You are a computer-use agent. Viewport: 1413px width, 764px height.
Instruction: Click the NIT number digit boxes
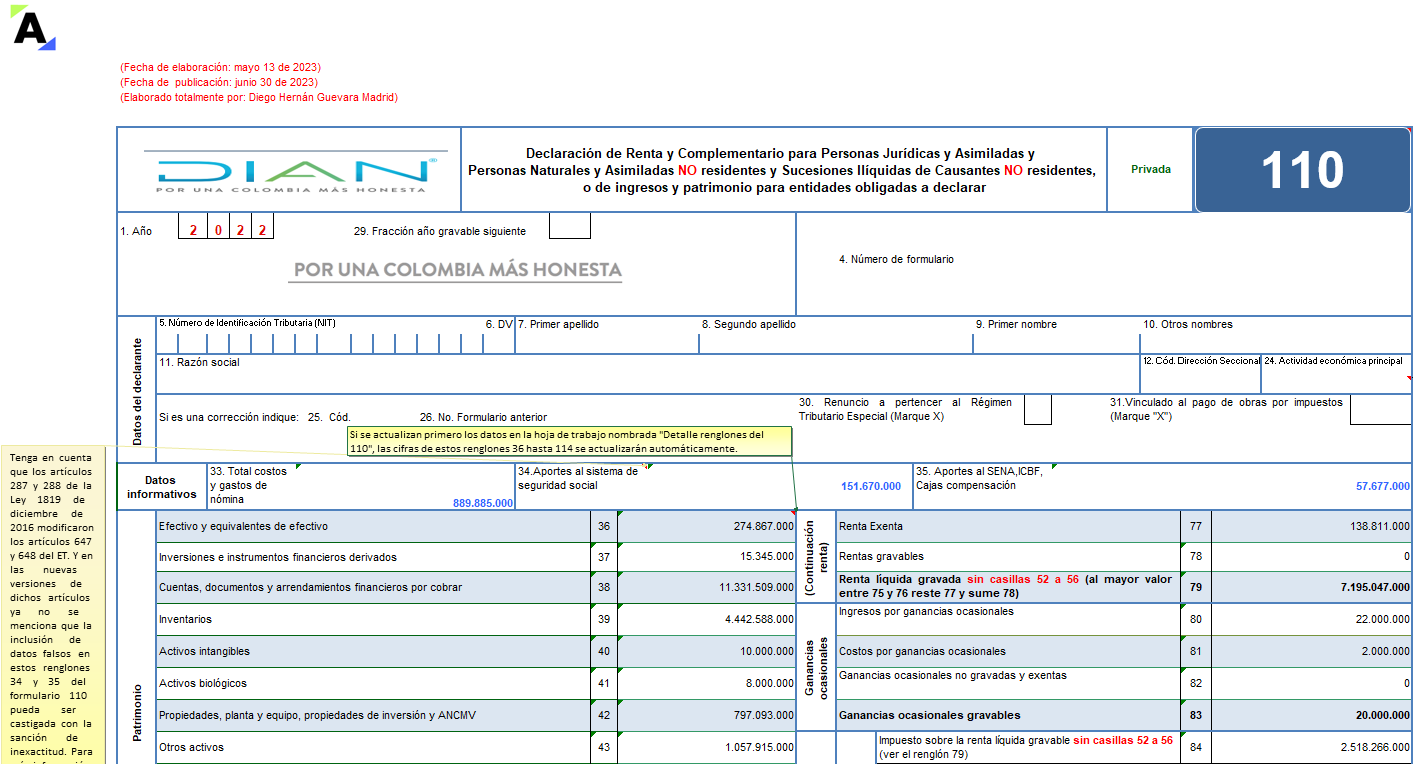319,343
